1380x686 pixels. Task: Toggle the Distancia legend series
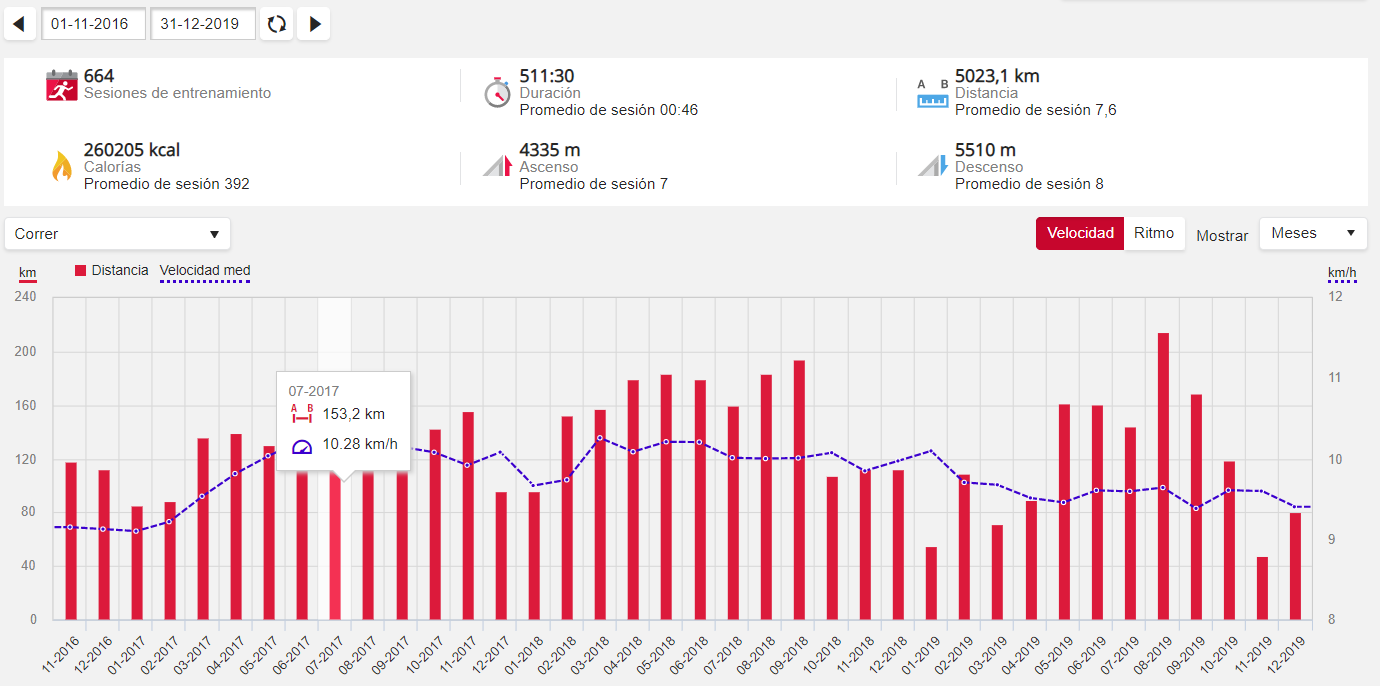[x=111, y=270]
